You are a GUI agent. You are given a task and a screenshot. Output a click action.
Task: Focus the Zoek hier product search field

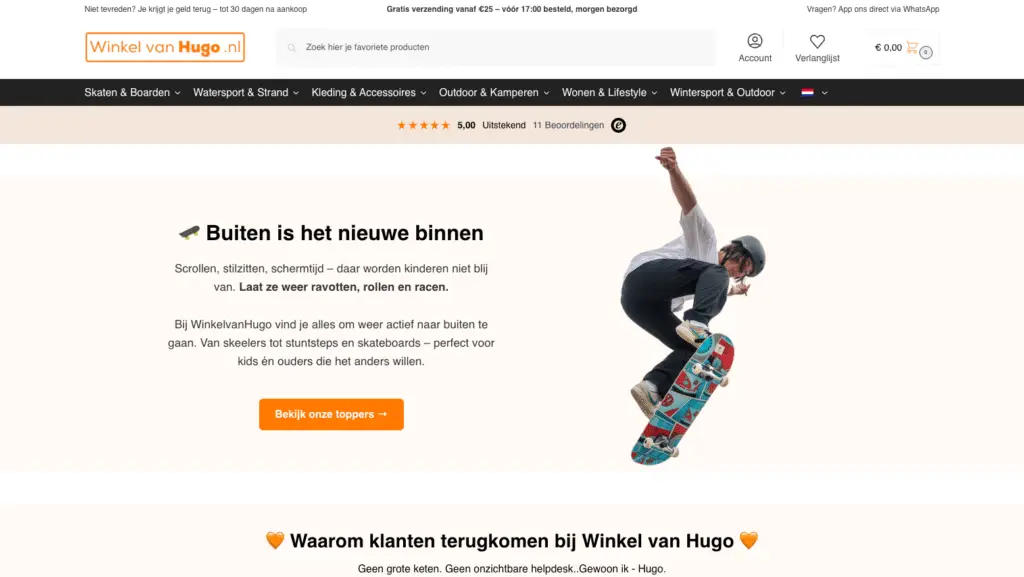[x=496, y=47]
